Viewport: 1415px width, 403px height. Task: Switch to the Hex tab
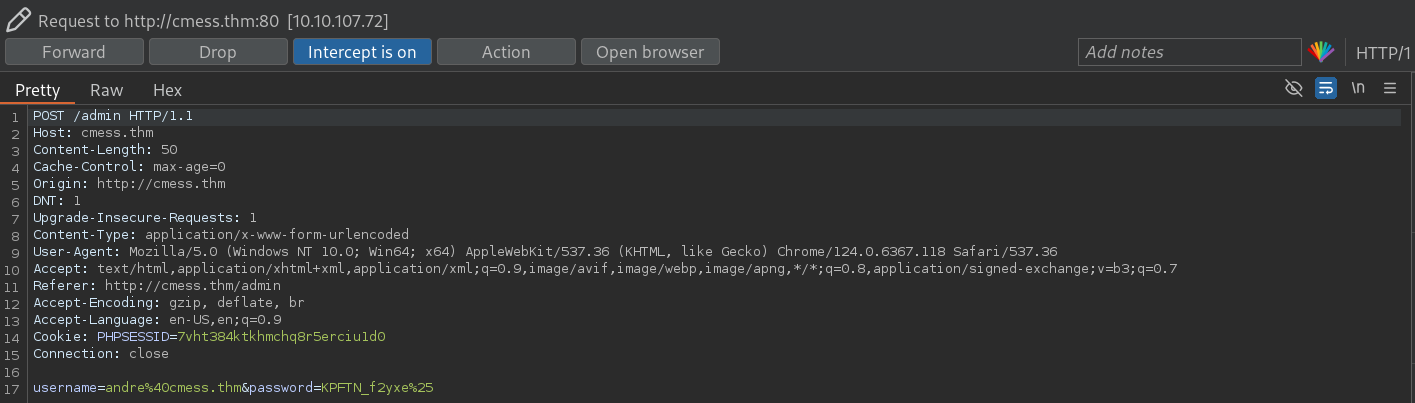click(x=167, y=90)
